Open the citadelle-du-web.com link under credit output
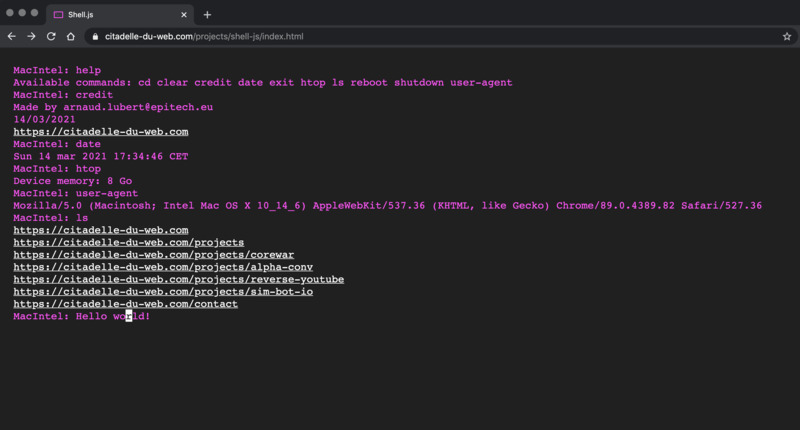Viewport: 800px width, 430px height. click(101, 132)
